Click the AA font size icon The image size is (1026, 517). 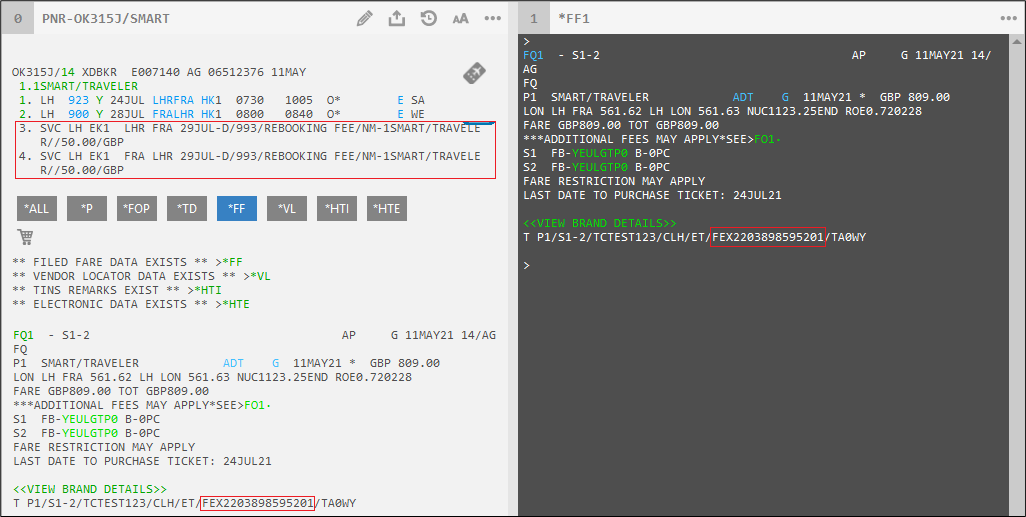[460, 18]
